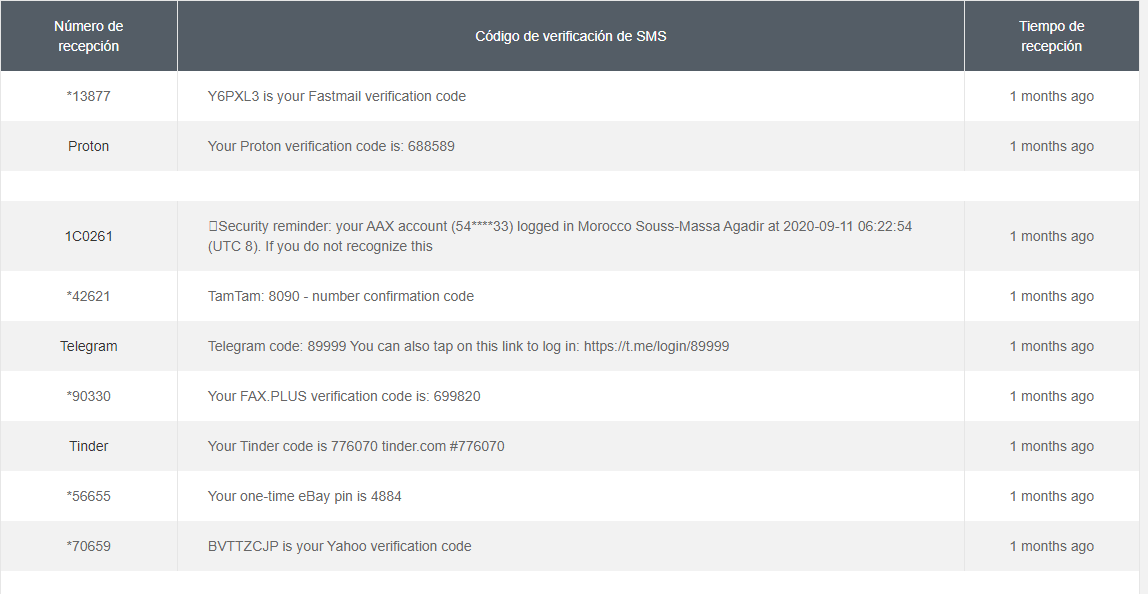Select sender number *70659

(88, 546)
